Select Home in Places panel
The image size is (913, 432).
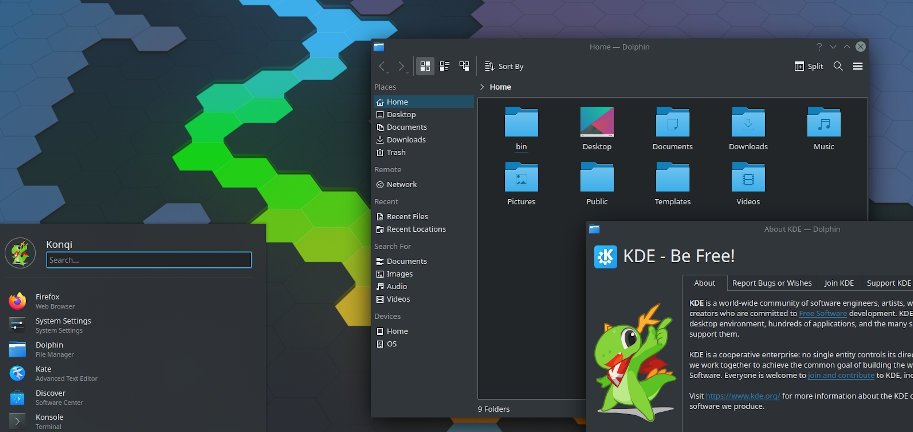coord(423,102)
